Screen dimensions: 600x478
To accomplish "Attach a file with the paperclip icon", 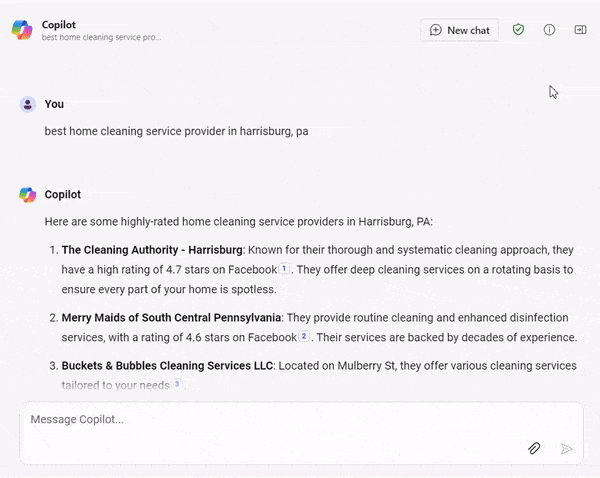I will tap(534, 449).
